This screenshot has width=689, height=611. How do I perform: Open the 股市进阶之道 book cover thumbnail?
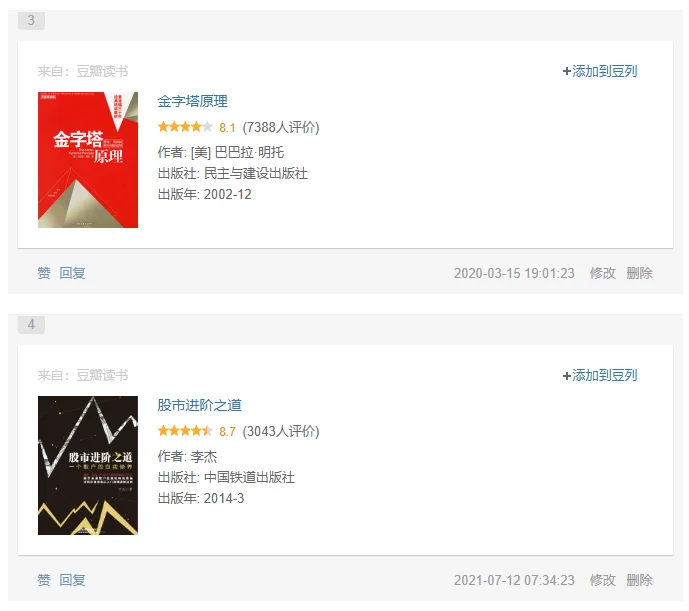click(x=88, y=465)
